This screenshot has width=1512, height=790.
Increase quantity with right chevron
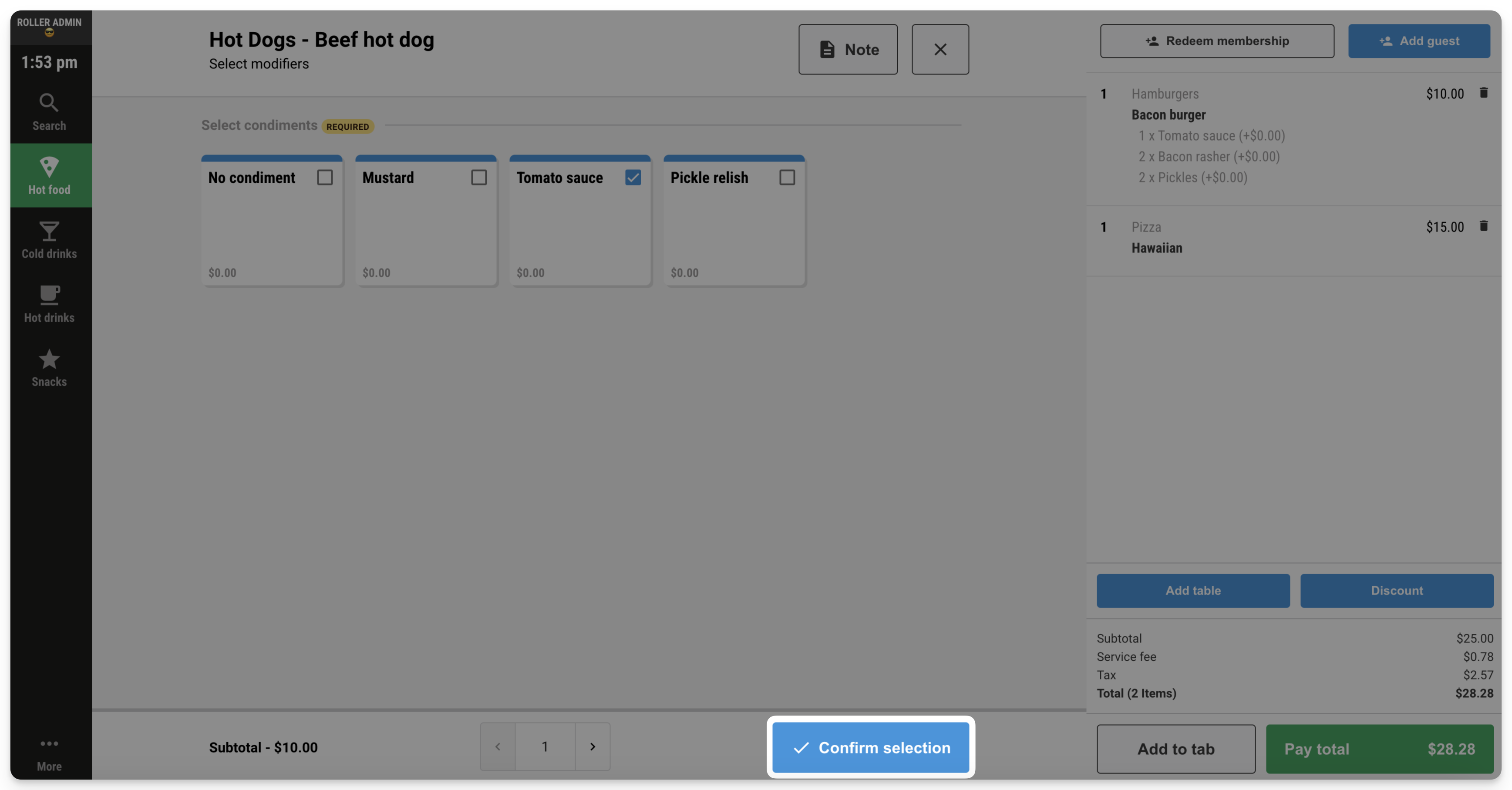(x=593, y=746)
